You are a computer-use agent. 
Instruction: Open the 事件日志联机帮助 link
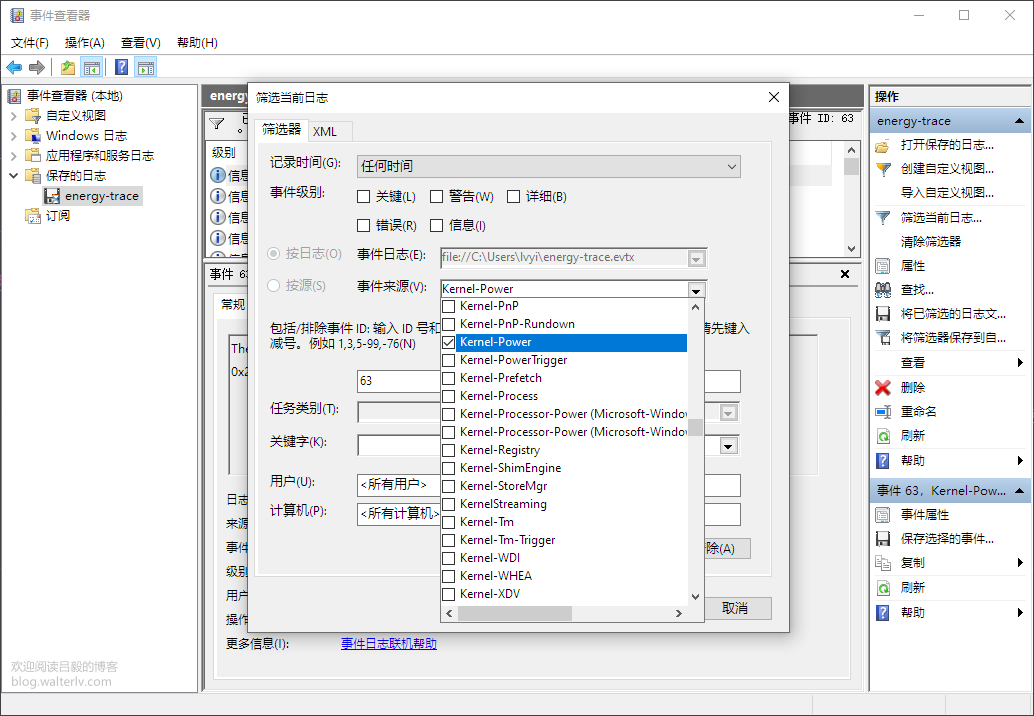coord(388,644)
